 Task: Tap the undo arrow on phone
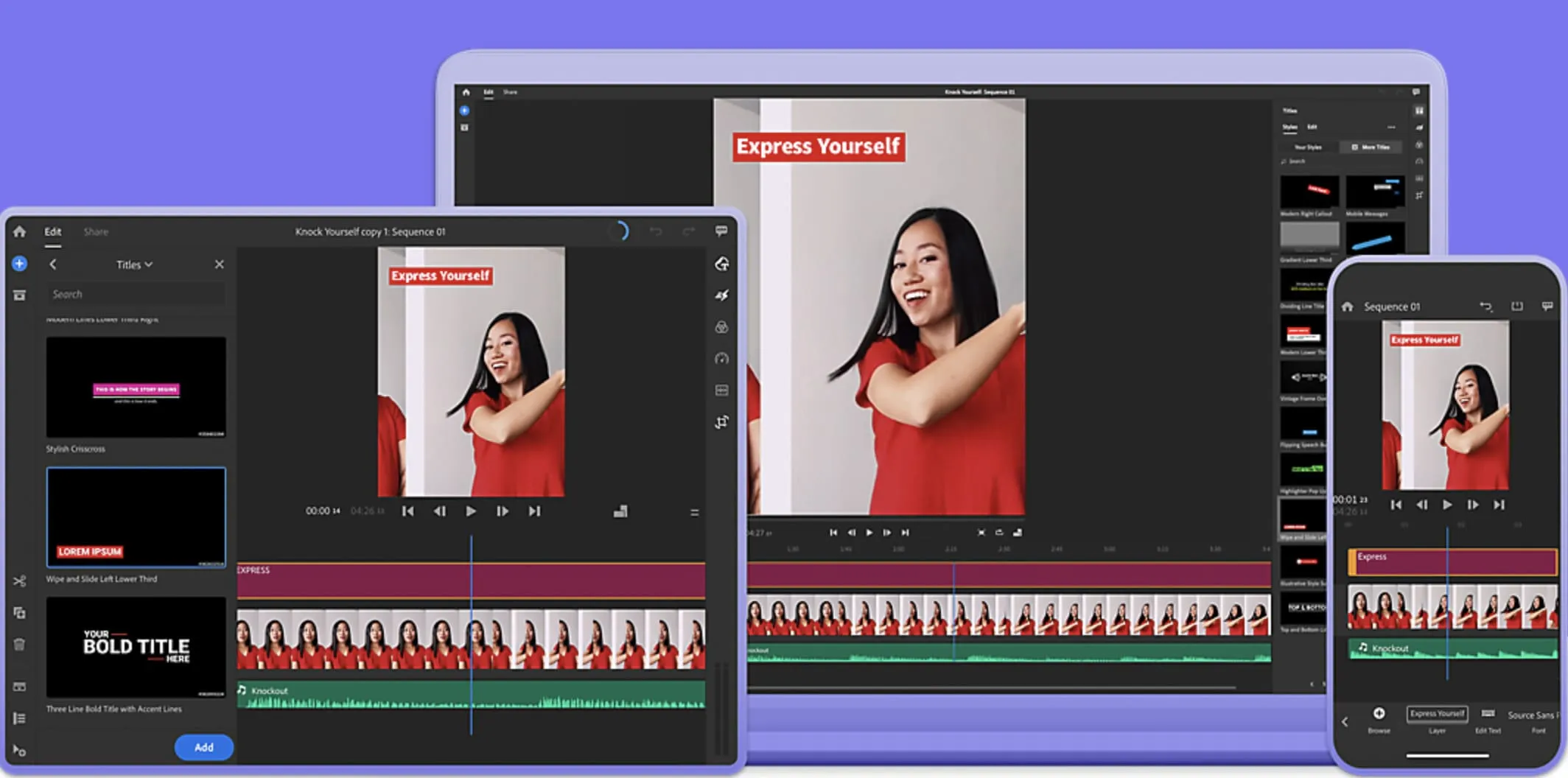(1485, 306)
